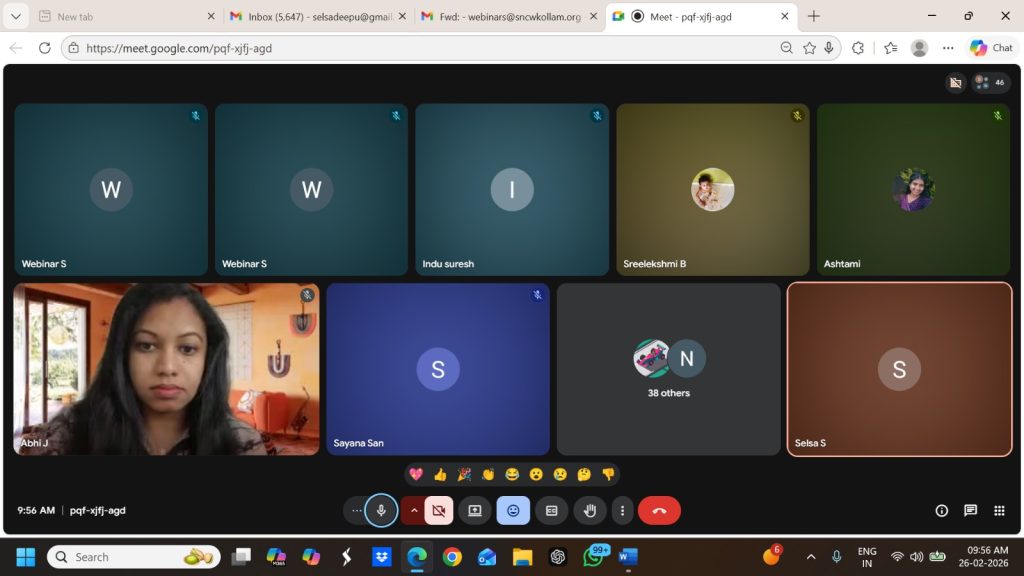
Task: Switch to the Fwd: webinars browser tab
Action: 505,16
